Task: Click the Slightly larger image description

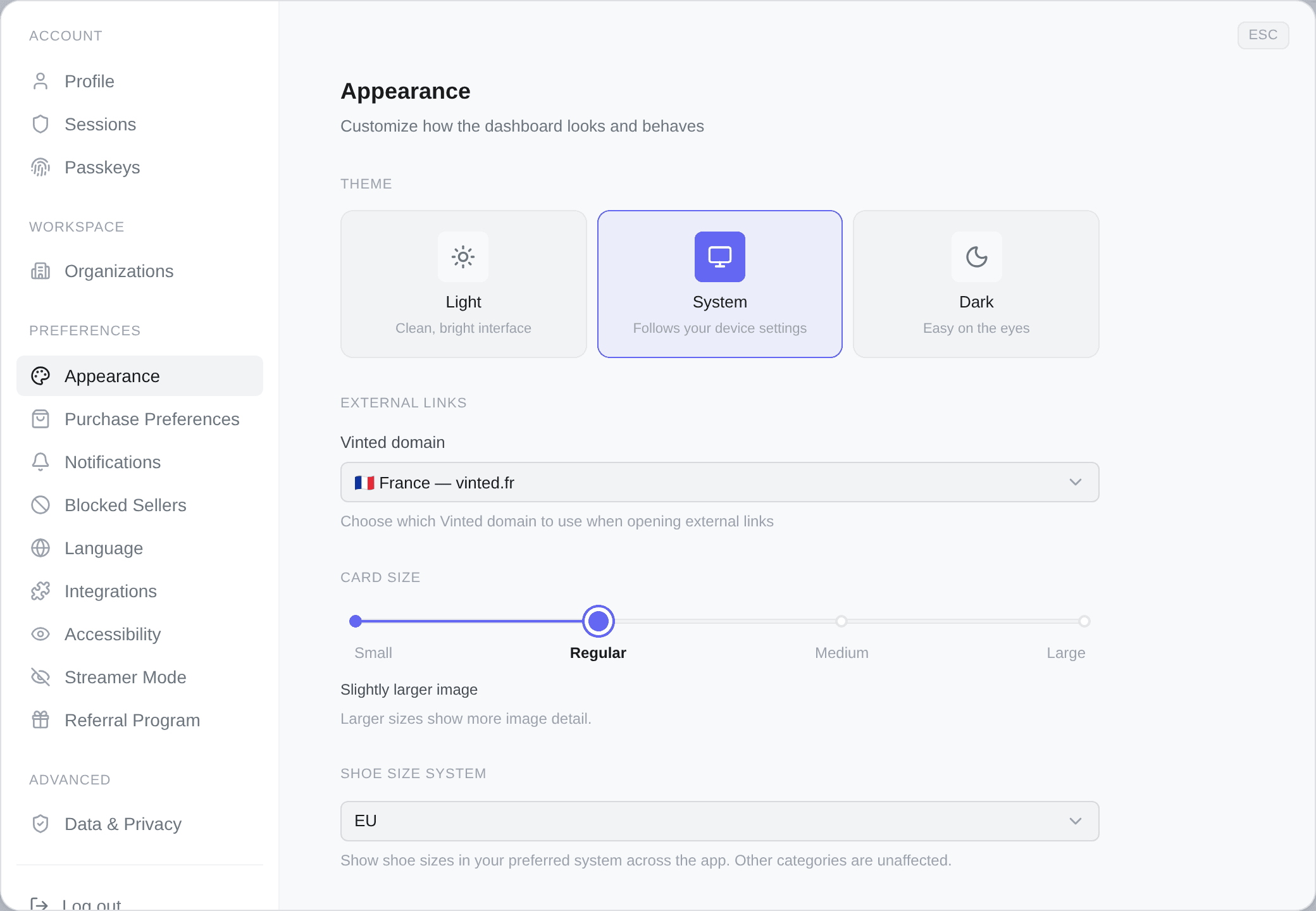Action: (409, 690)
